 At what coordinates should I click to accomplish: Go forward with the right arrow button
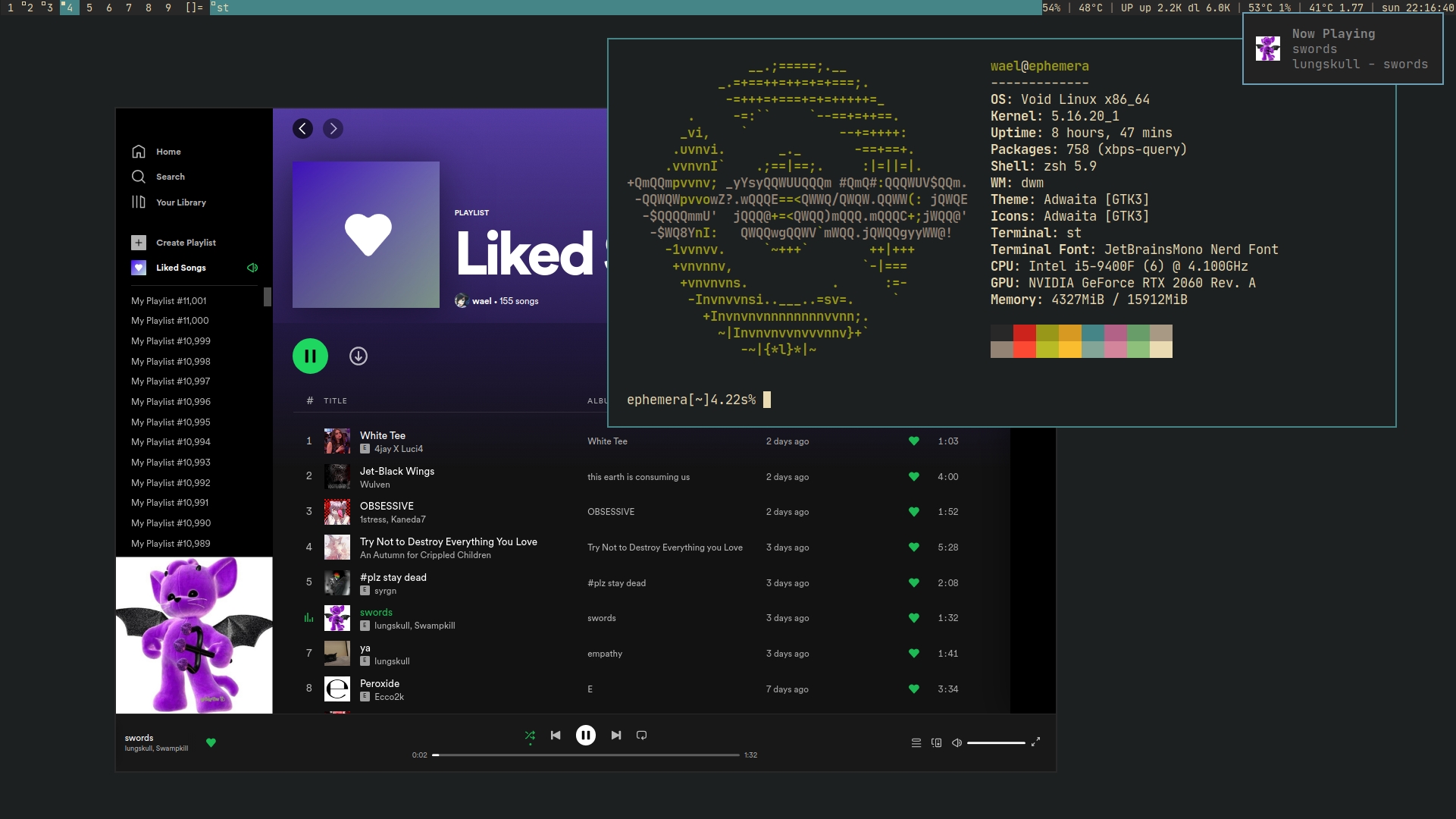click(x=333, y=129)
